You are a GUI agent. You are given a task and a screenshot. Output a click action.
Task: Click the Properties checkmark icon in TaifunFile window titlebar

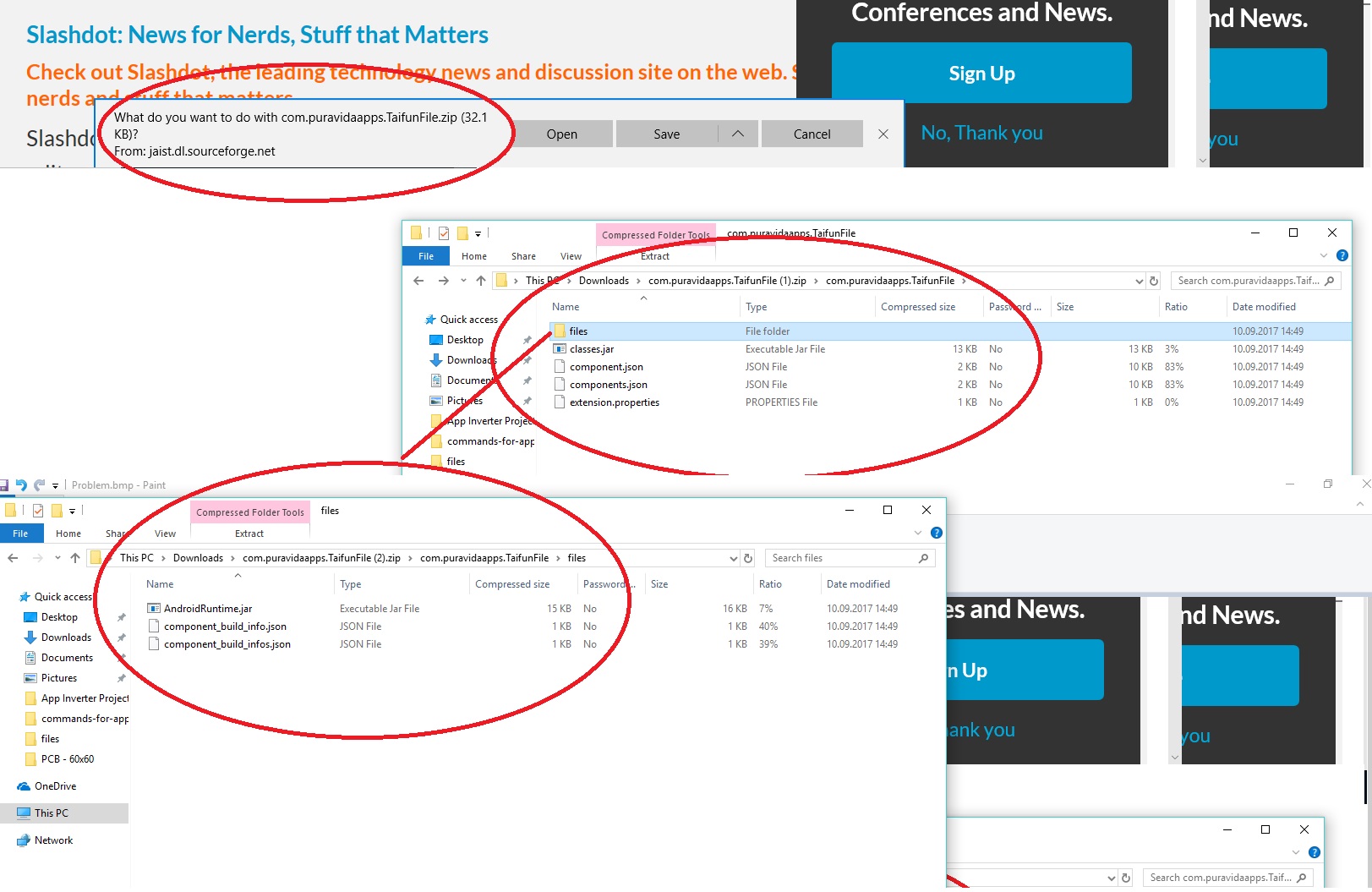[x=444, y=233]
